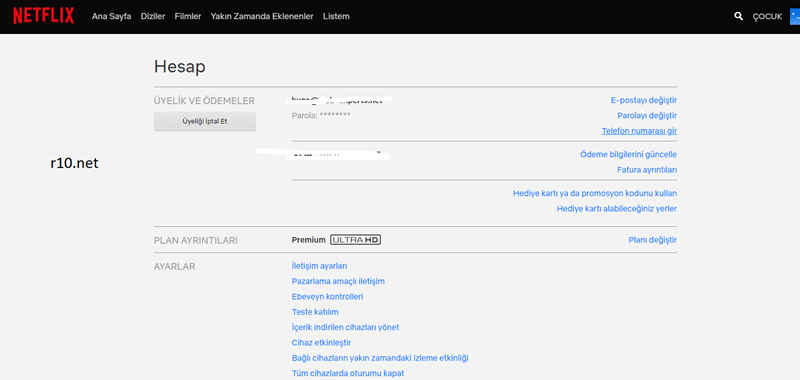Click the PLAN AYRINTILARI section label

pos(195,240)
